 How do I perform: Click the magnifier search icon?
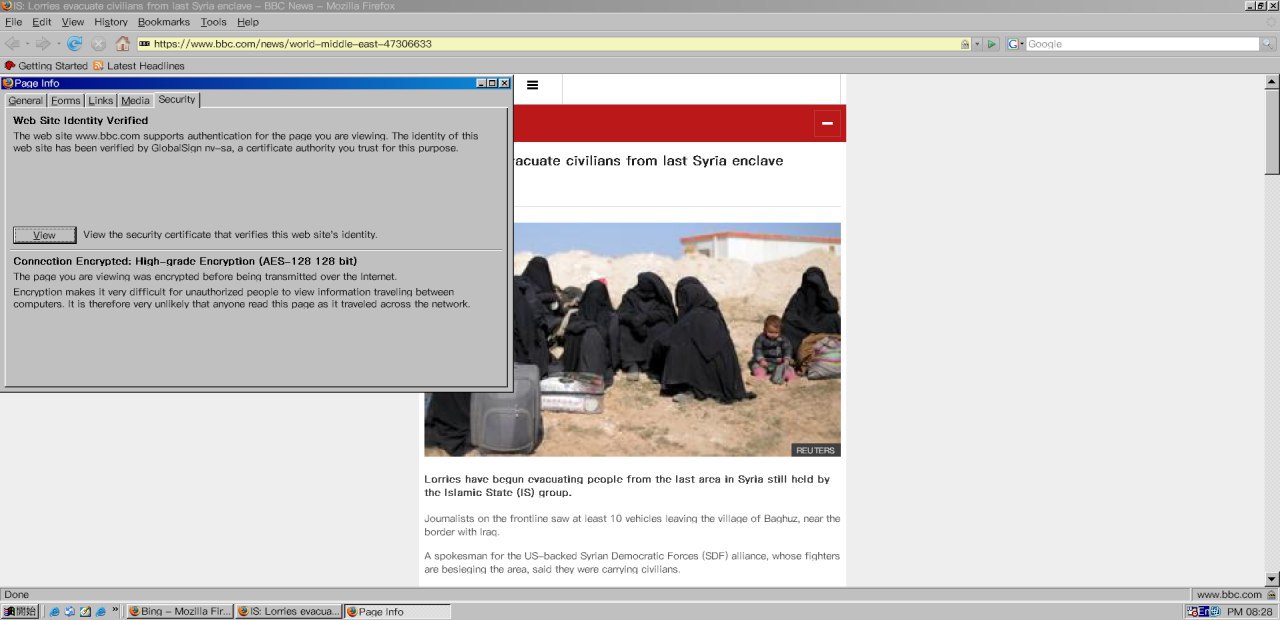[x=1268, y=44]
